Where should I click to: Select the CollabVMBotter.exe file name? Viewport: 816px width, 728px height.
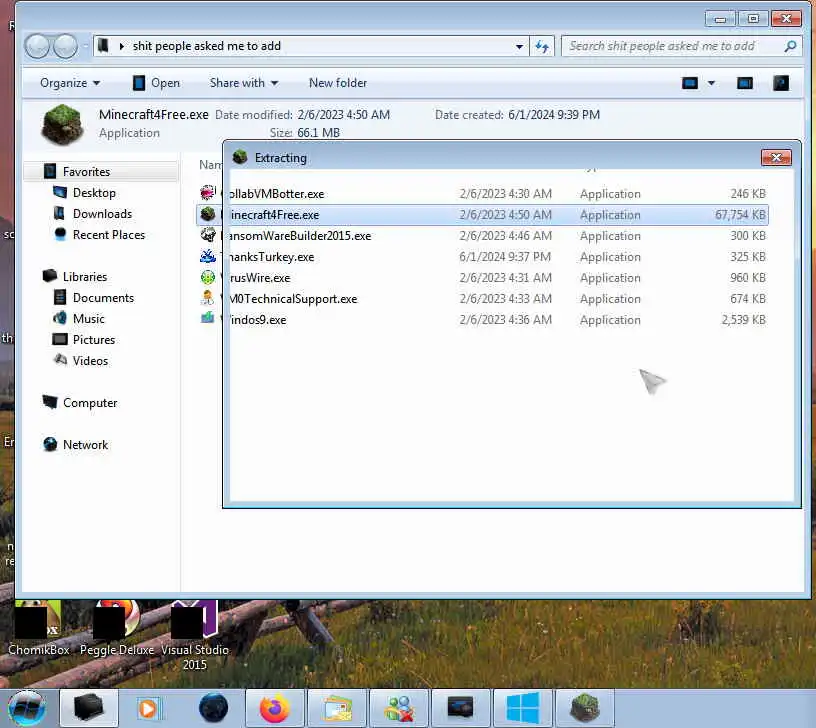276,194
